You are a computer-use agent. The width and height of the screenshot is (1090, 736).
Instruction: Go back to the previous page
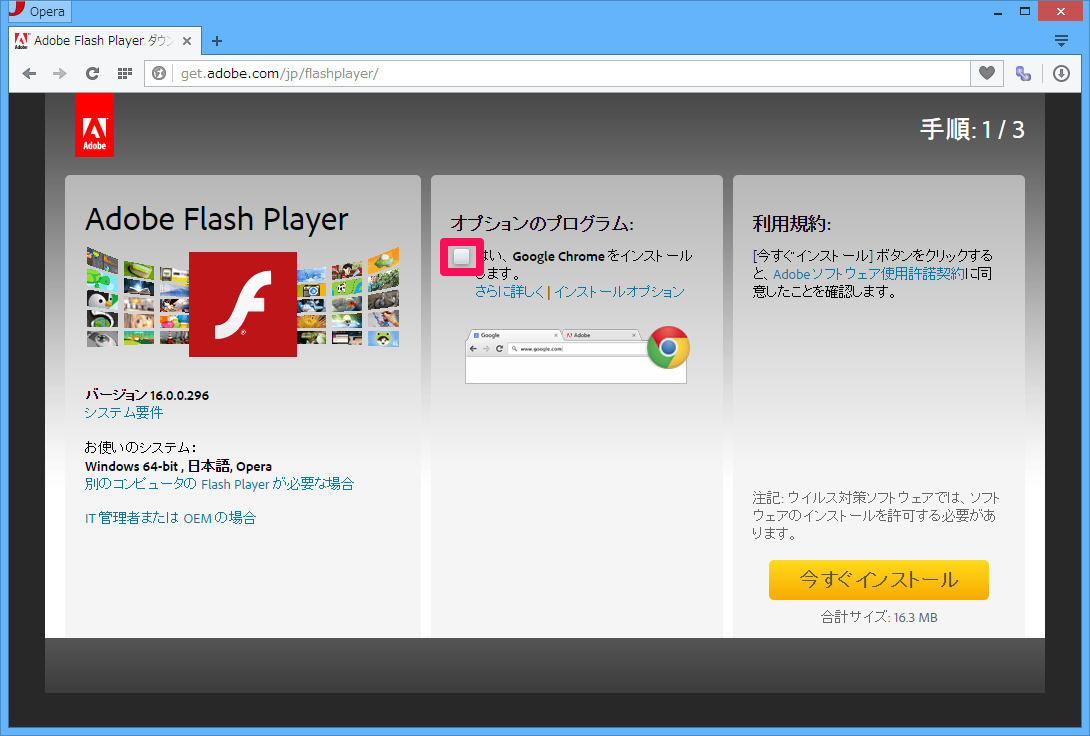(30, 73)
